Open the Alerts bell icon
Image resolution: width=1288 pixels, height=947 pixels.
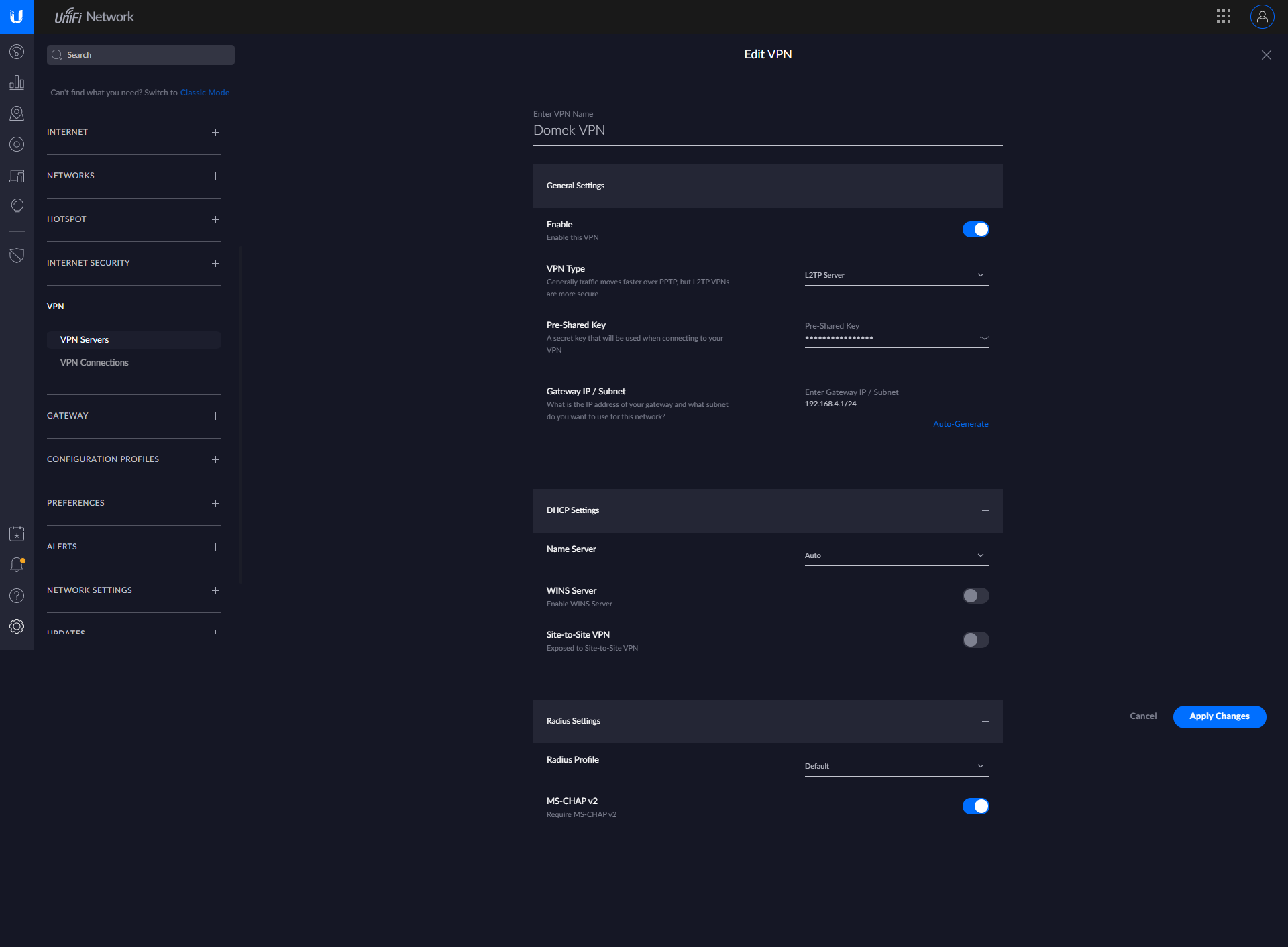click(x=17, y=565)
